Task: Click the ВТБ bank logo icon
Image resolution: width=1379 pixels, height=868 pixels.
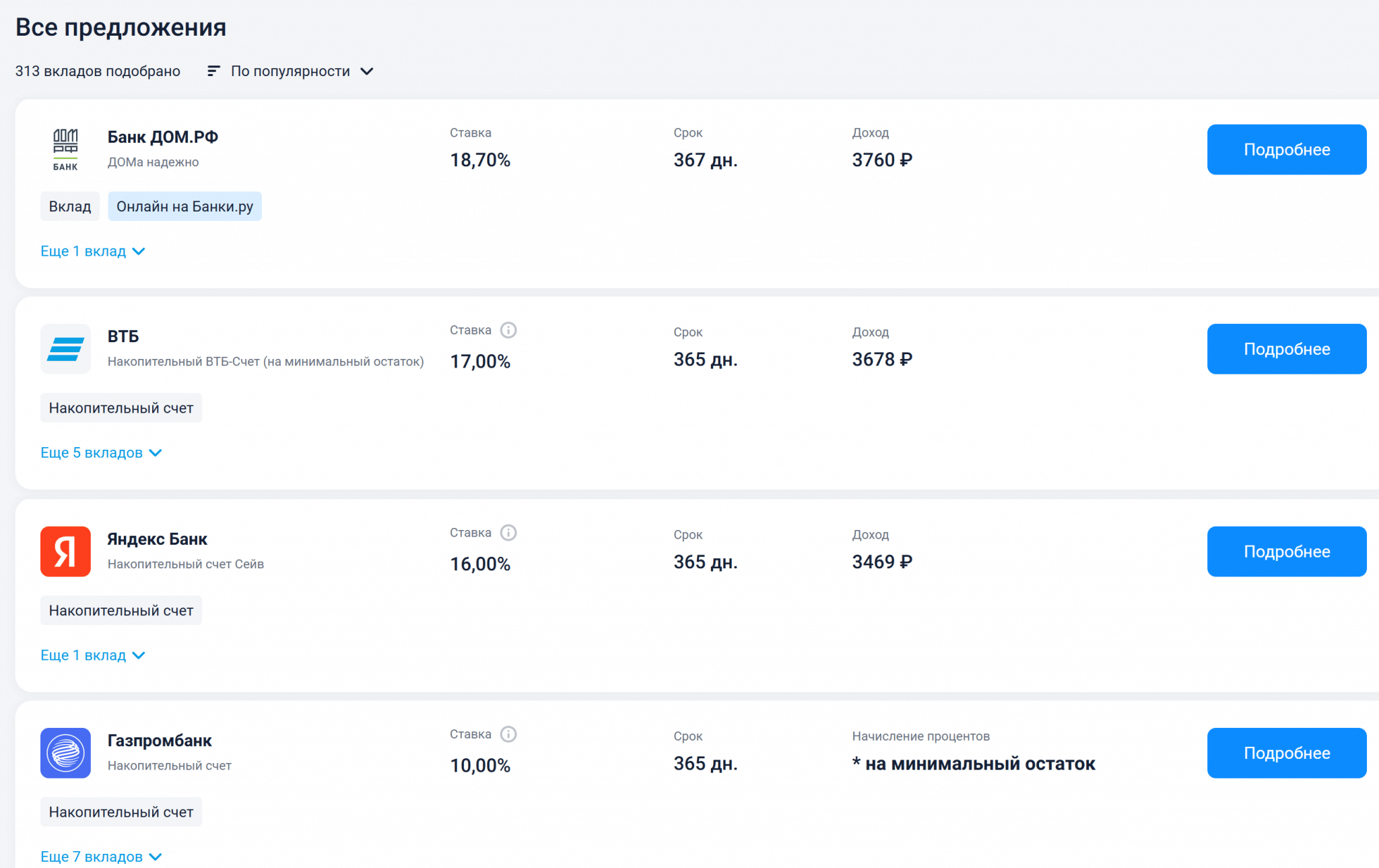Action: coord(65,349)
